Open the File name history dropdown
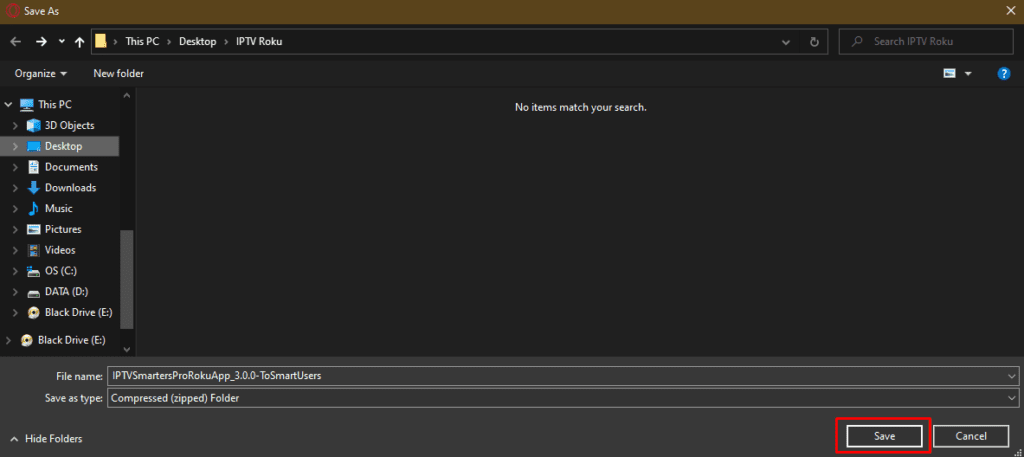 point(1013,376)
